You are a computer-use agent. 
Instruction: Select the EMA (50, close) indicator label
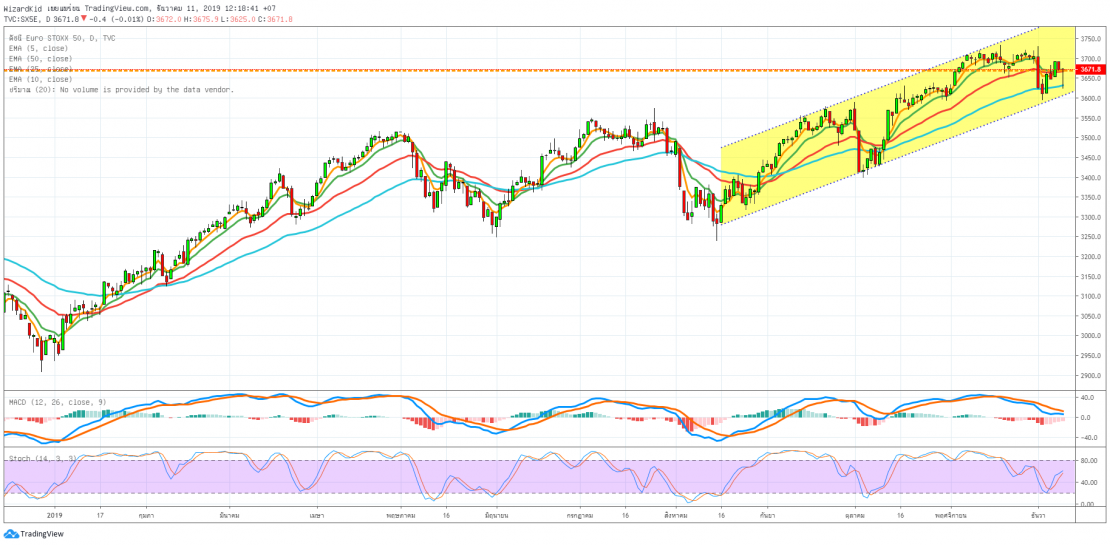[42, 59]
